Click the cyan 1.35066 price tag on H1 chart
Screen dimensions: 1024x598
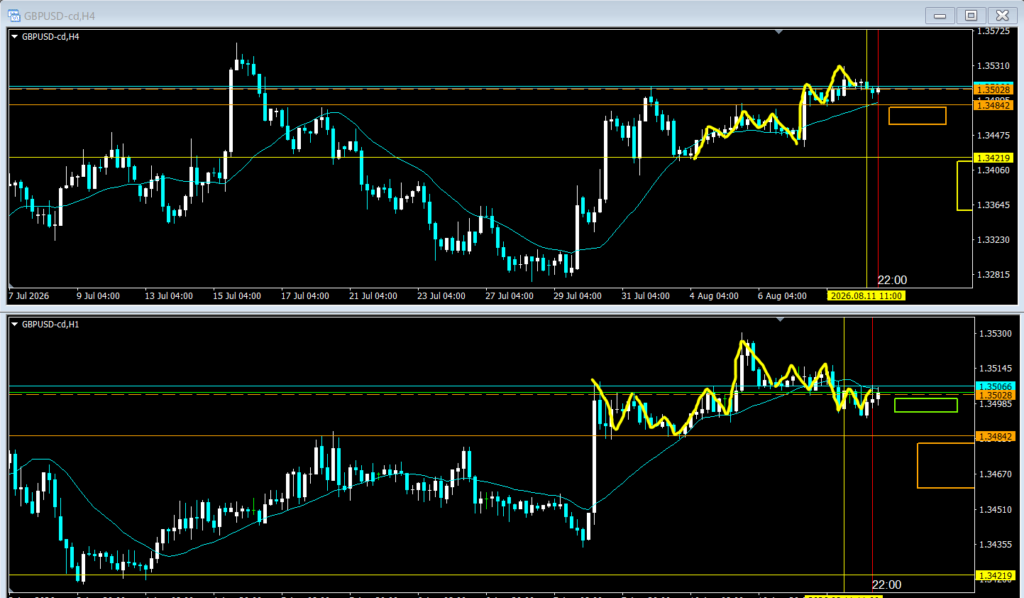[x=995, y=386]
